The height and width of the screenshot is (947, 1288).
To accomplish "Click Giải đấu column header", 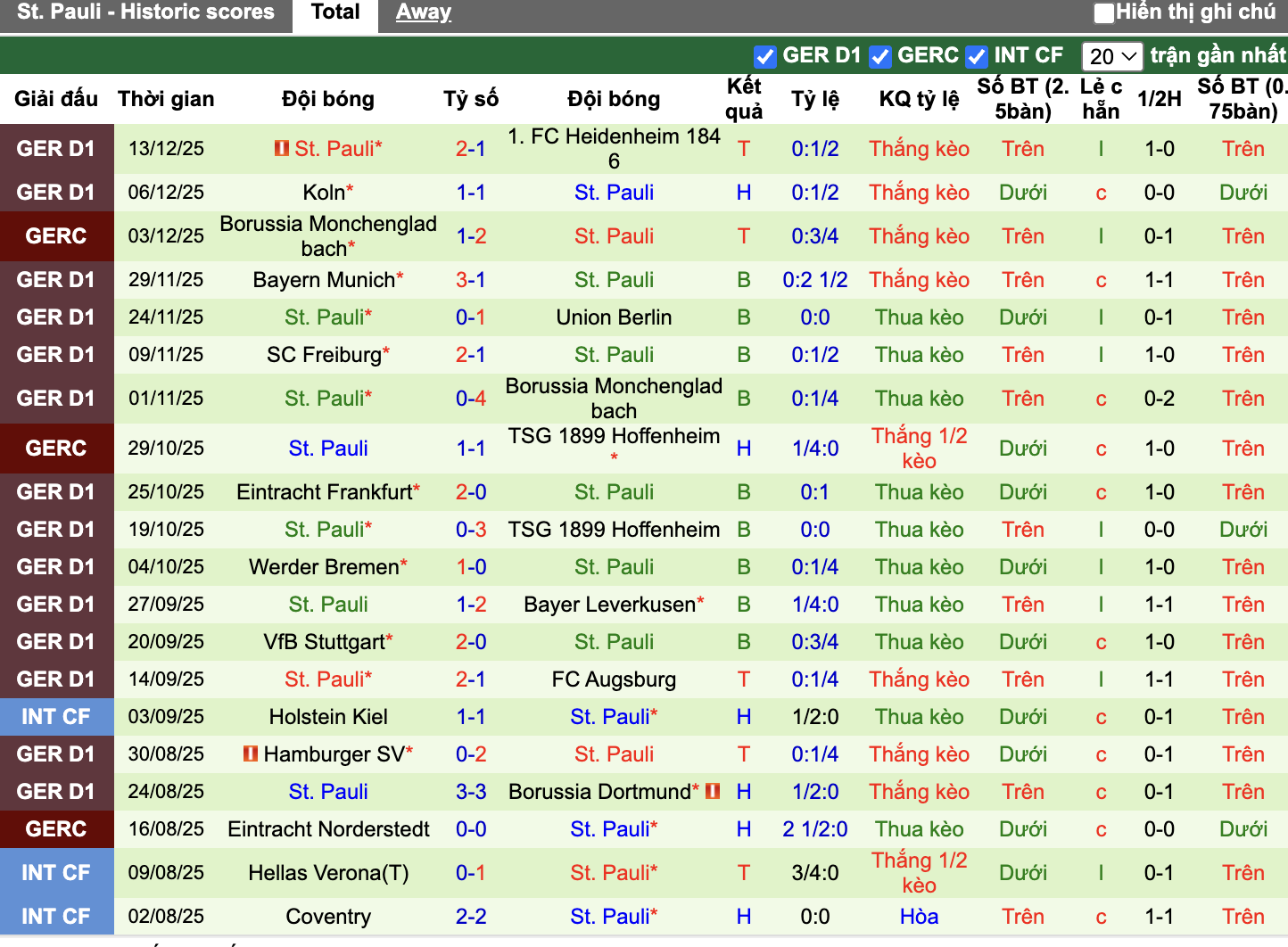I will coord(56,99).
